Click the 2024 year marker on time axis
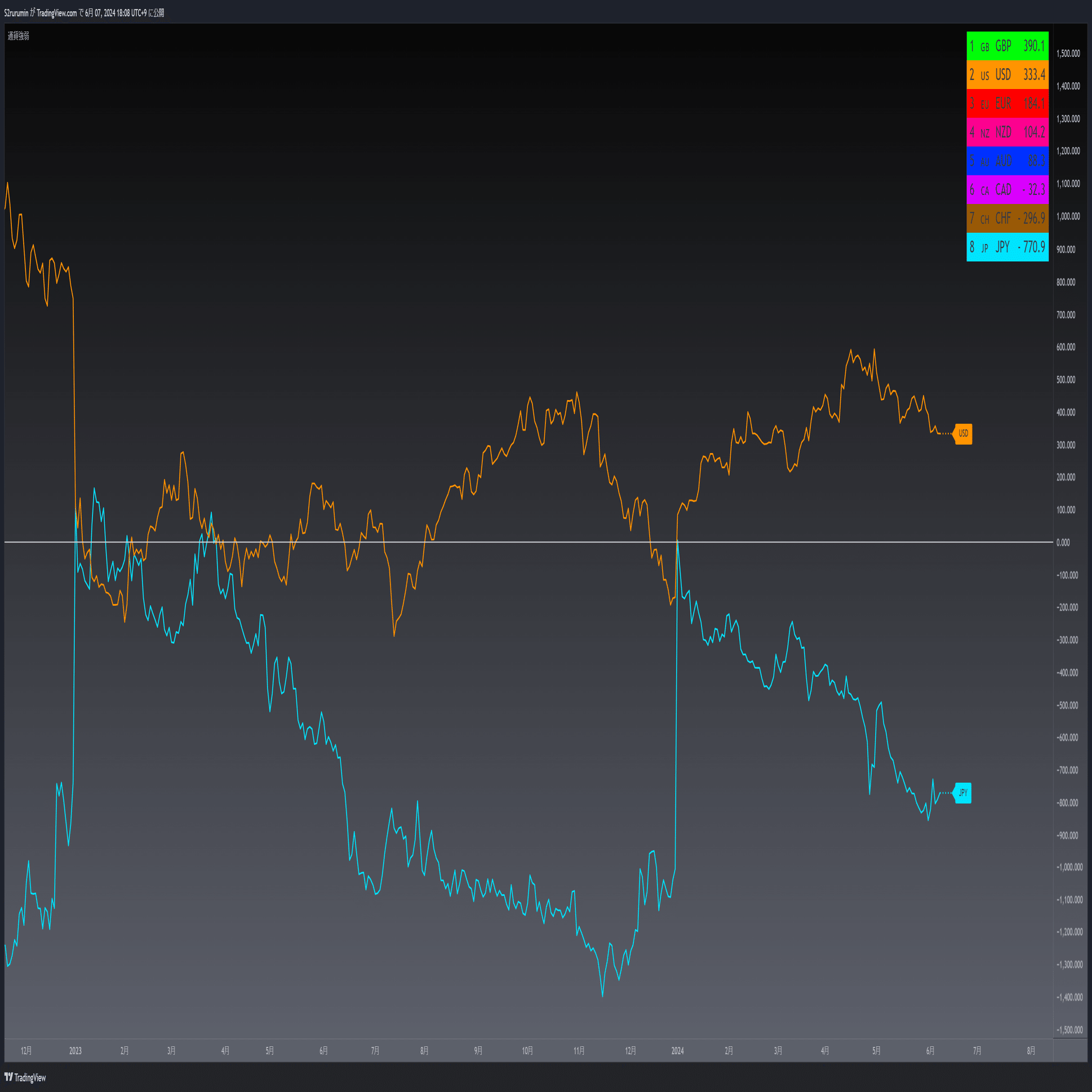This screenshot has height=1092, width=1092. [x=677, y=1051]
